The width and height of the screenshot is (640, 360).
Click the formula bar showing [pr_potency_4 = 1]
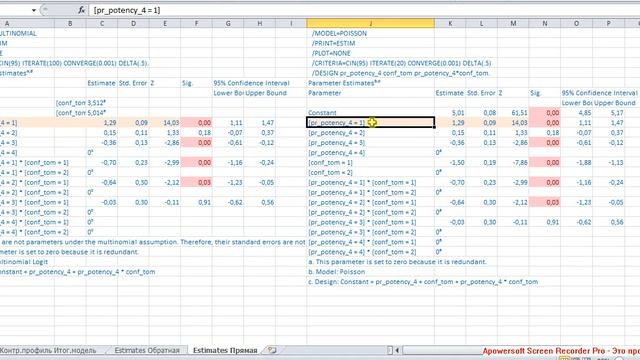pyautogui.click(x=363, y=10)
